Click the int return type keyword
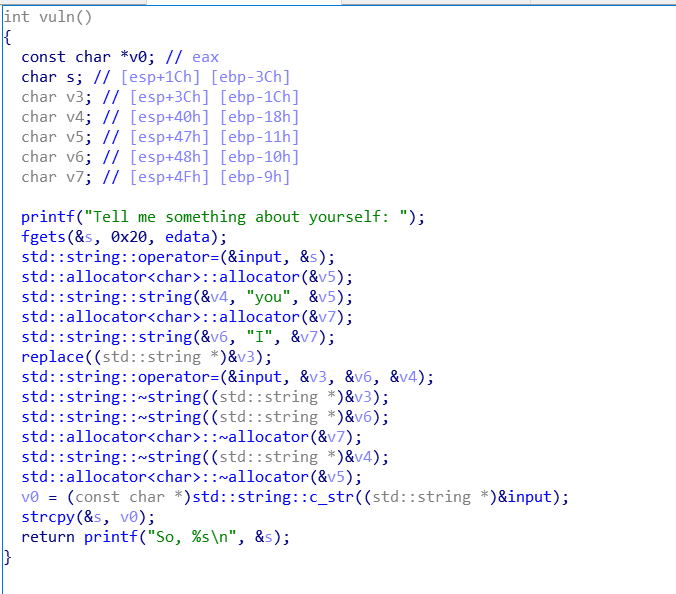Image resolution: width=676 pixels, height=594 pixels. (x=16, y=17)
